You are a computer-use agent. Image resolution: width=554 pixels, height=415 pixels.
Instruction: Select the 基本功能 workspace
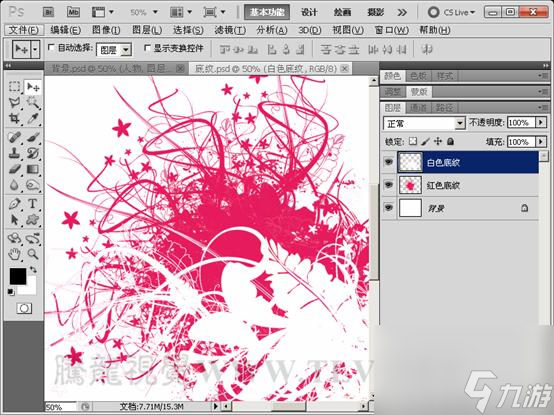pos(267,12)
